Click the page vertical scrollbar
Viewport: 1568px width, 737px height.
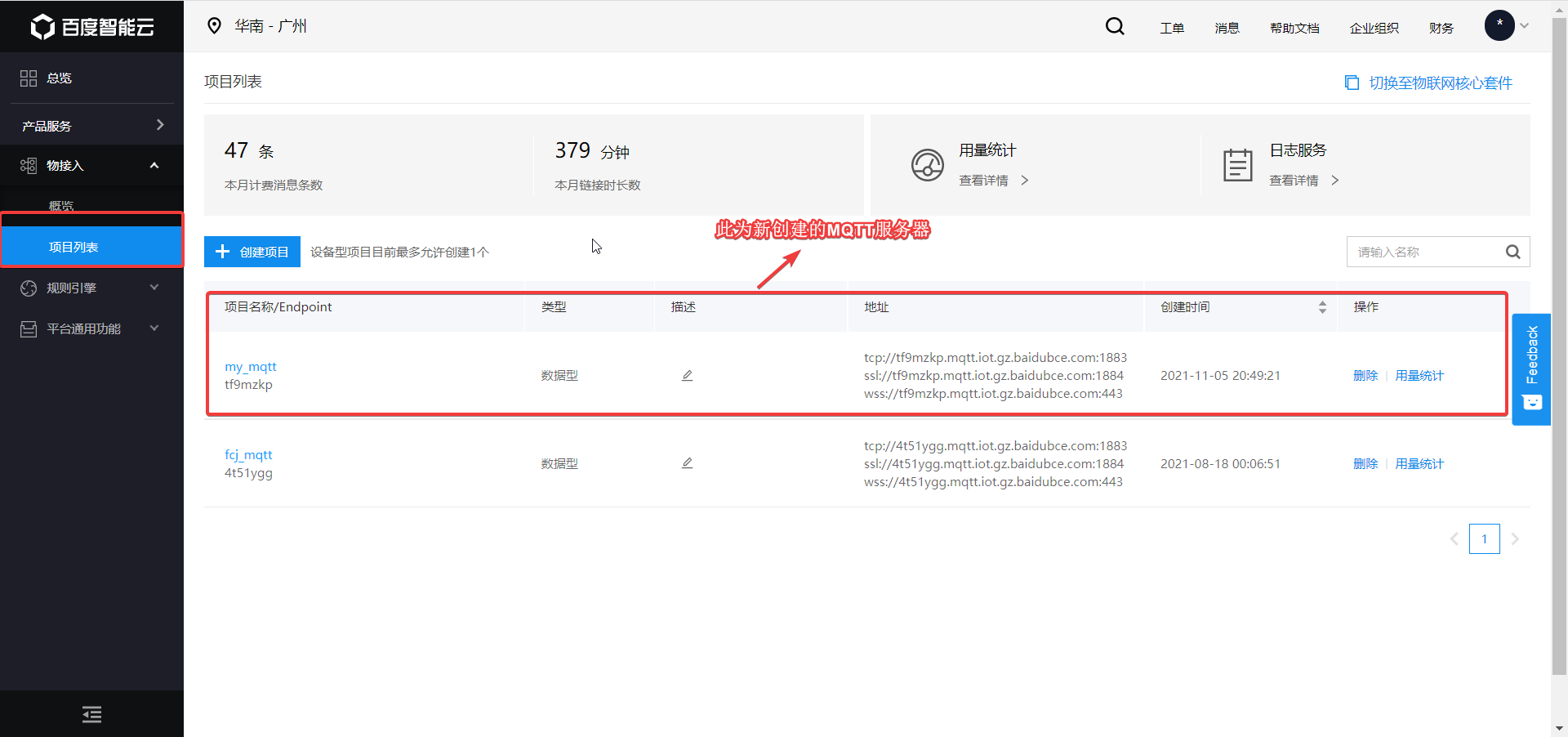point(1559,347)
